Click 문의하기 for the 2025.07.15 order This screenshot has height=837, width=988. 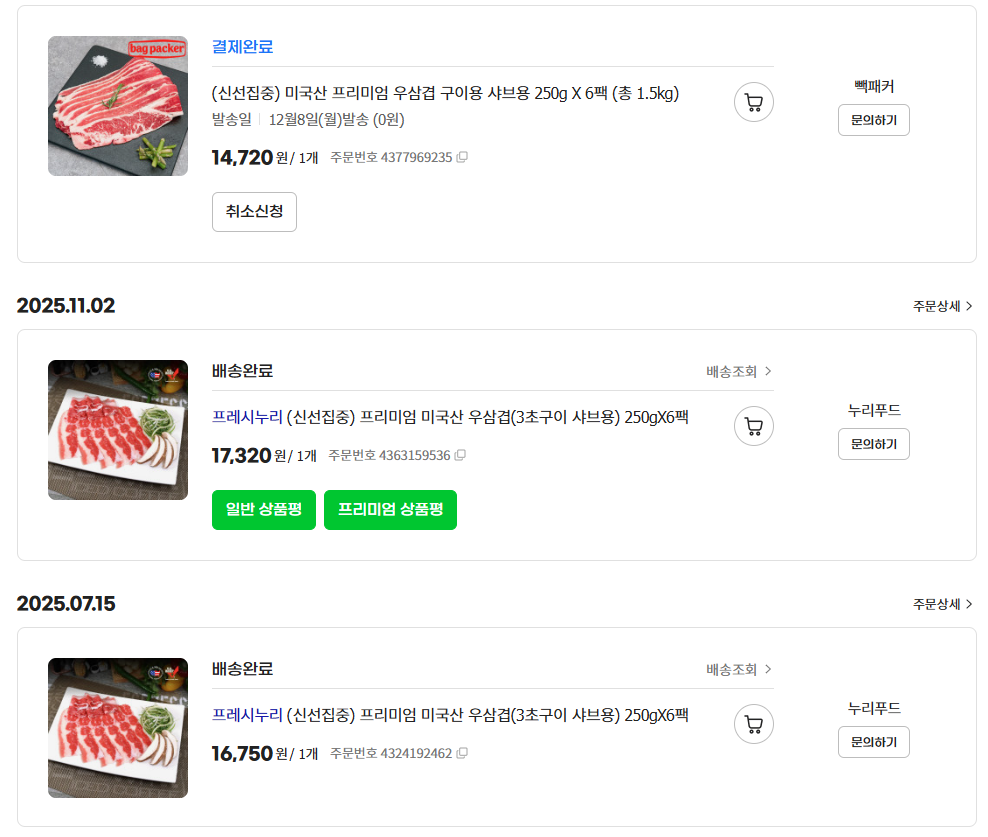[873, 742]
